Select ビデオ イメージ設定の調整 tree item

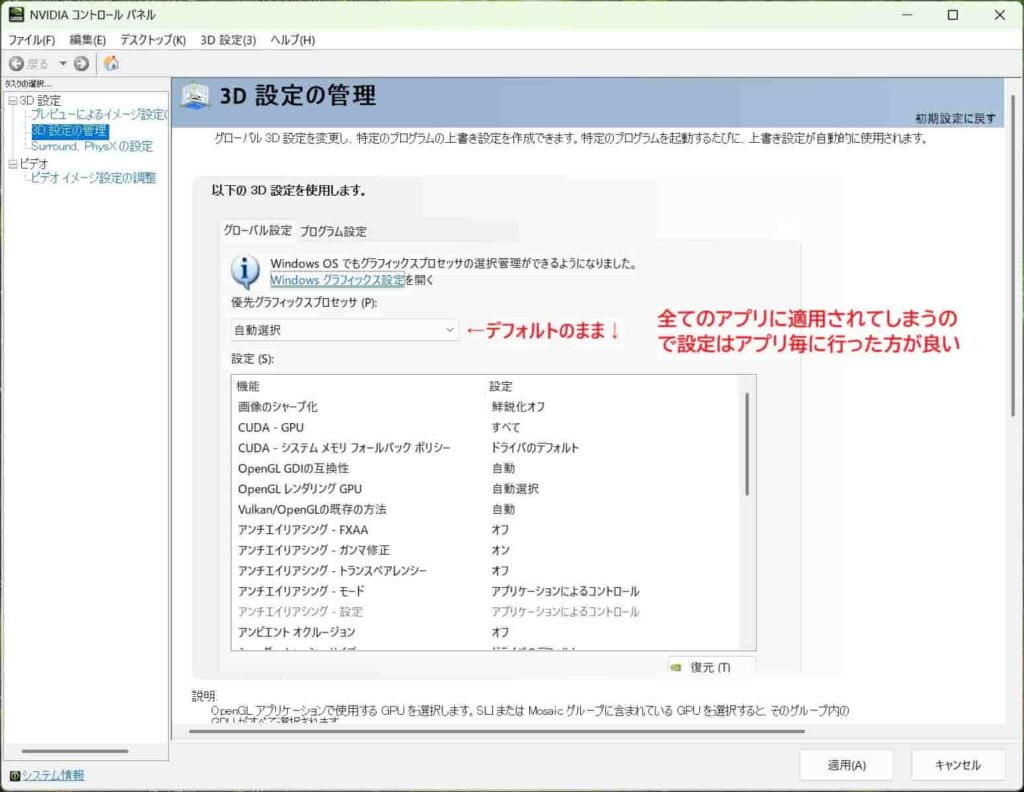point(93,178)
